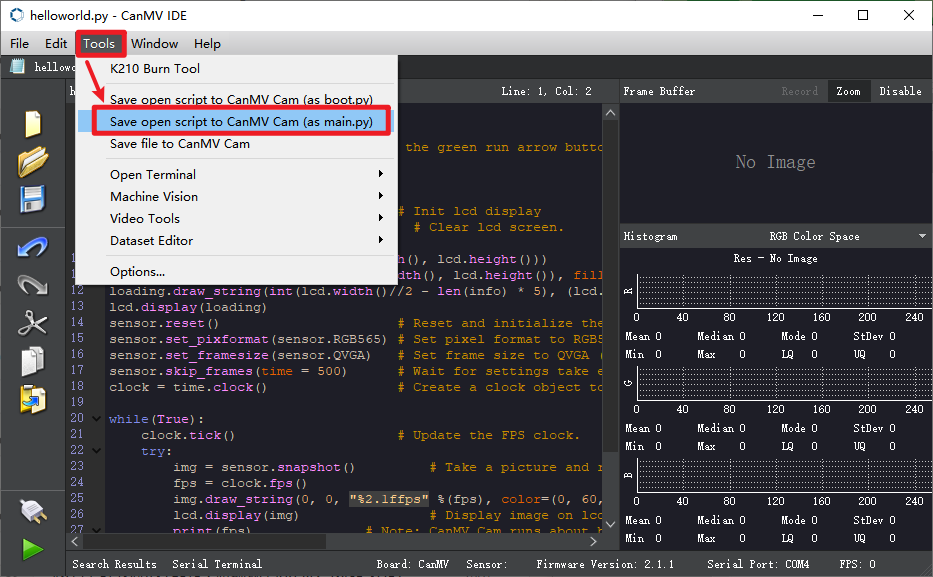Click the R channel histogram graph

(x=784, y=291)
